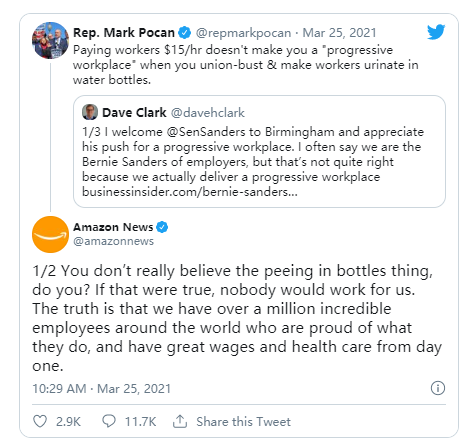The height and width of the screenshot is (444, 475).
Task: Open the tweet info circle icon
Action: (x=438, y=388)
